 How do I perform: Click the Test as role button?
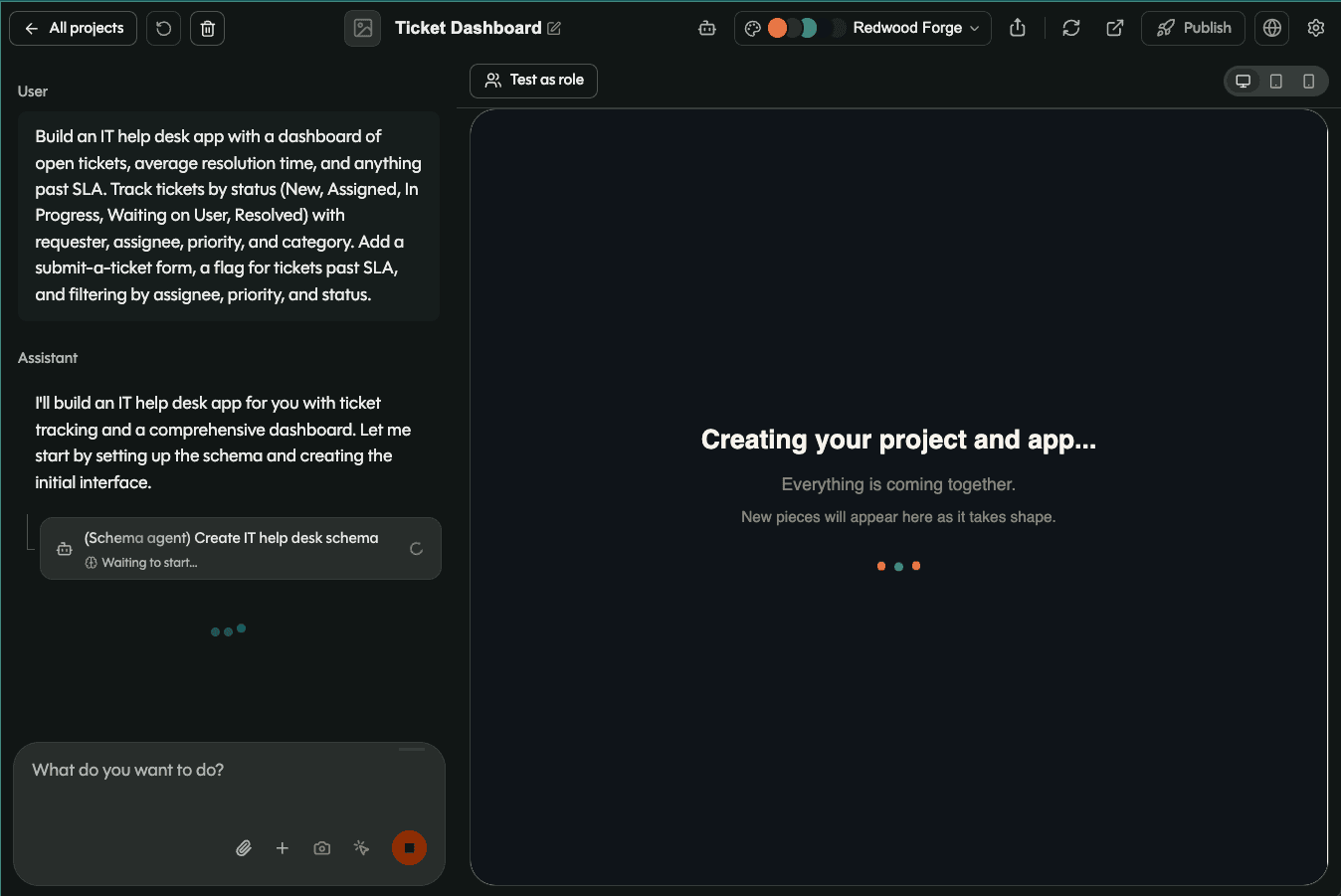pos(533,81)
